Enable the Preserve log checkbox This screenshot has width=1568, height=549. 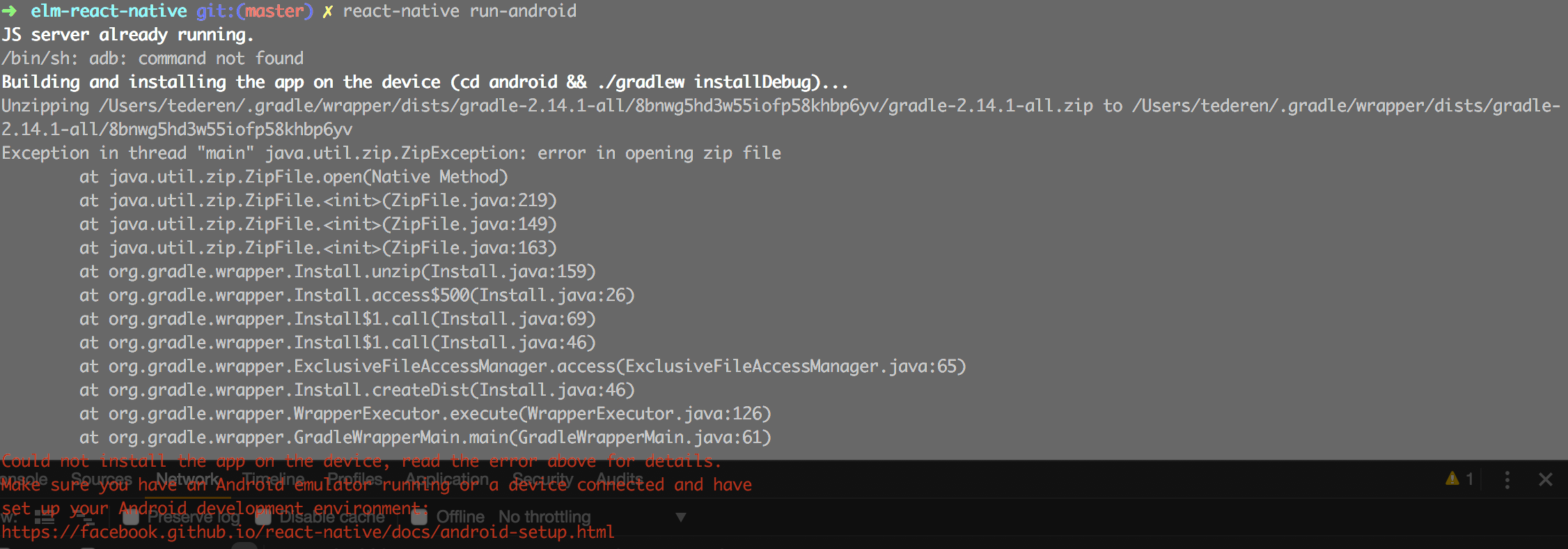[x=131, y=517]
